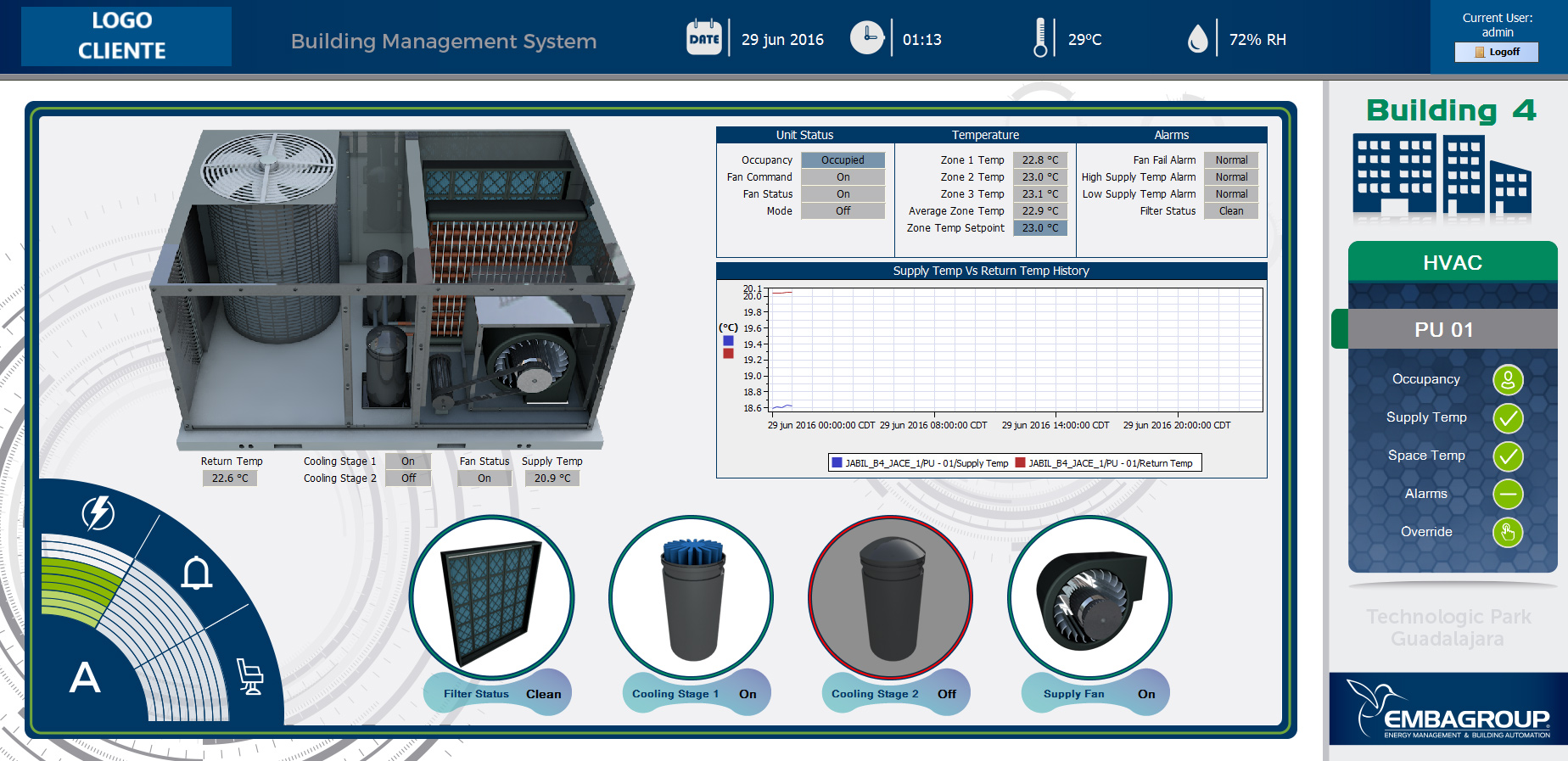Click the Override hand icon

[x=1508, y=533]
